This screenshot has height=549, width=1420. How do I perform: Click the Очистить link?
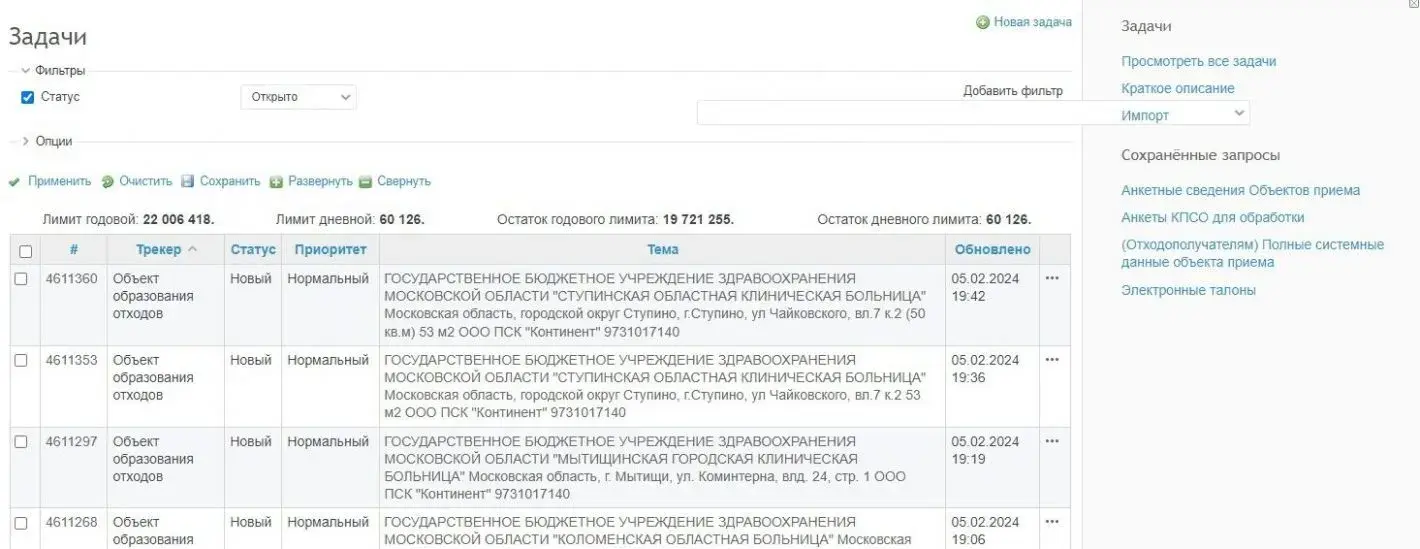pos(146,182)
